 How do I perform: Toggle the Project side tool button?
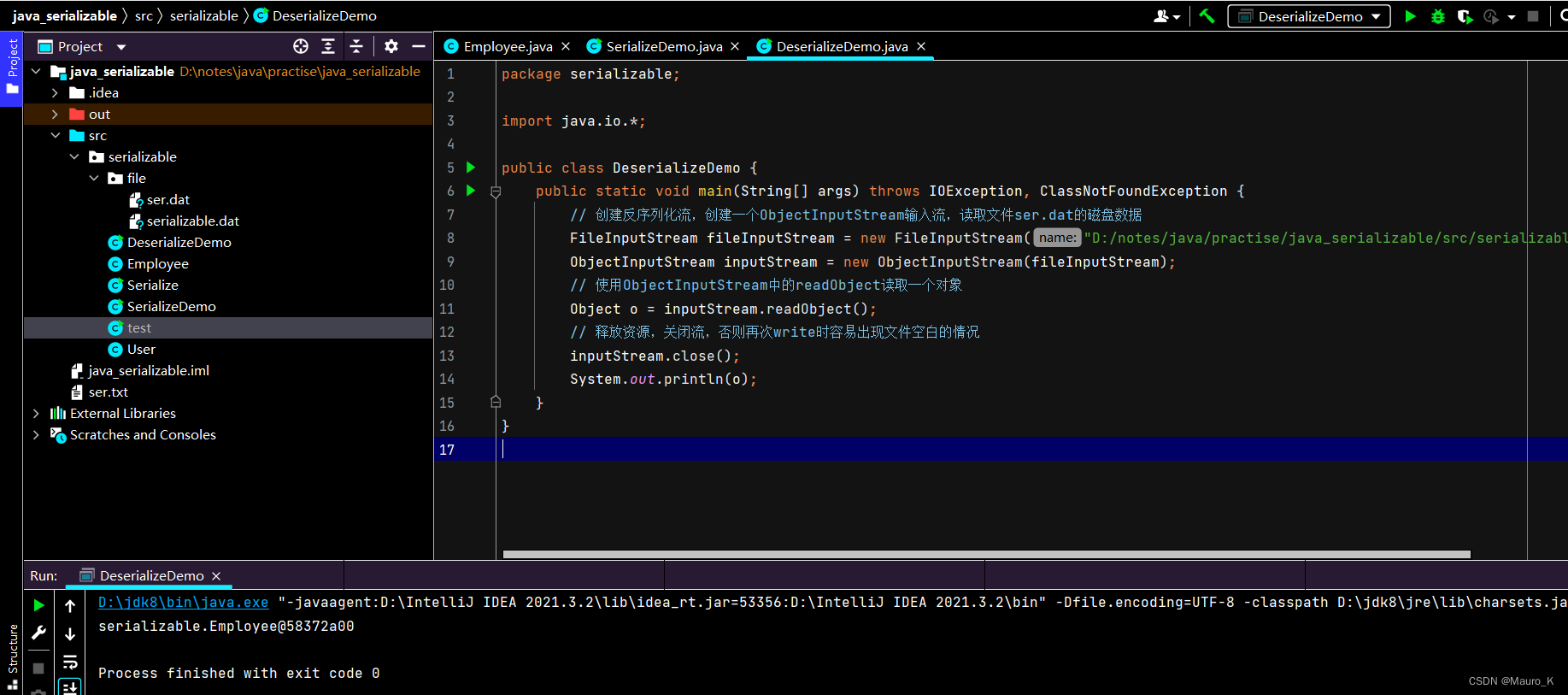pos(12,68)
